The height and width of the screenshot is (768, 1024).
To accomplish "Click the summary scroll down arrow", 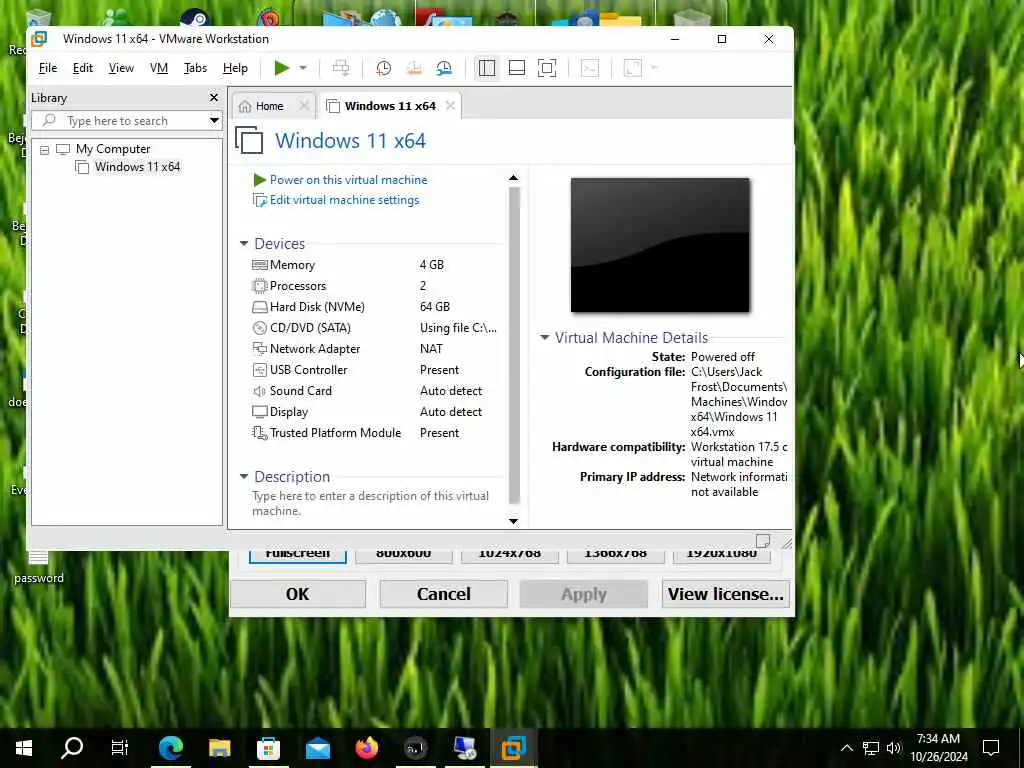I will point(513,521).
